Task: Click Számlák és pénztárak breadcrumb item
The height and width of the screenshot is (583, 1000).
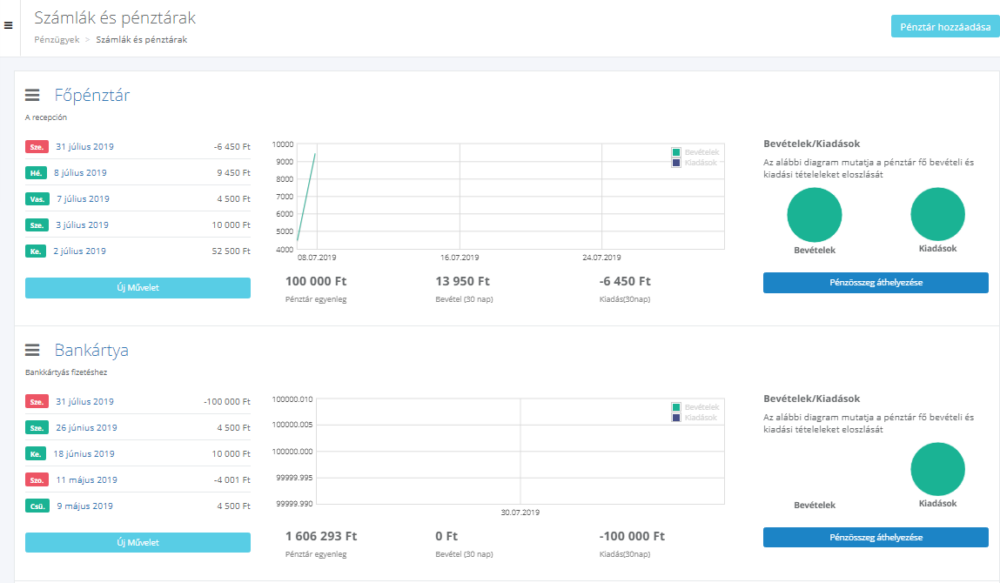Action: click(141, 40)
